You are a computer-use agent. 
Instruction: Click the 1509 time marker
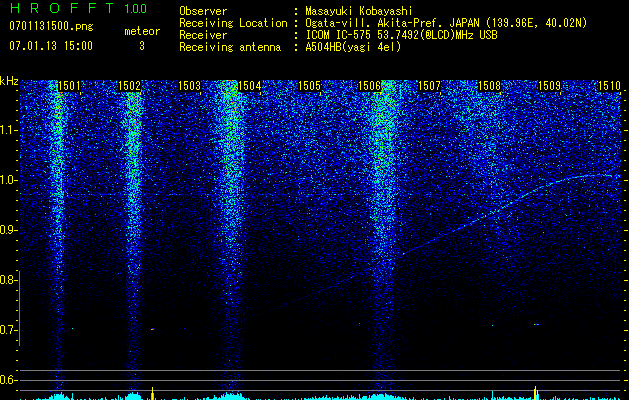pyautogui.click(x=549, y=86)
